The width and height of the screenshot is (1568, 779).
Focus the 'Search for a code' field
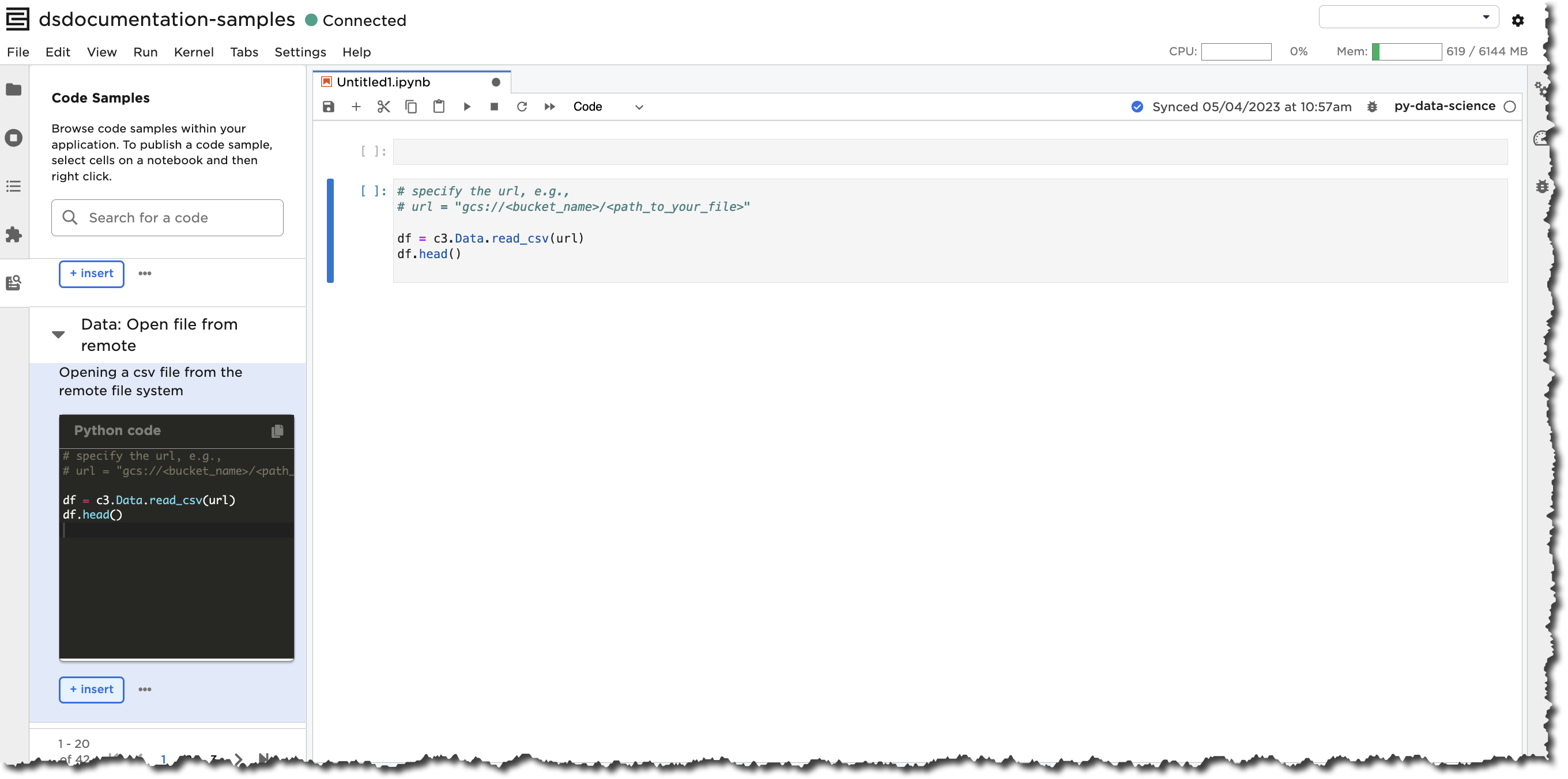(x=179, y=218)
